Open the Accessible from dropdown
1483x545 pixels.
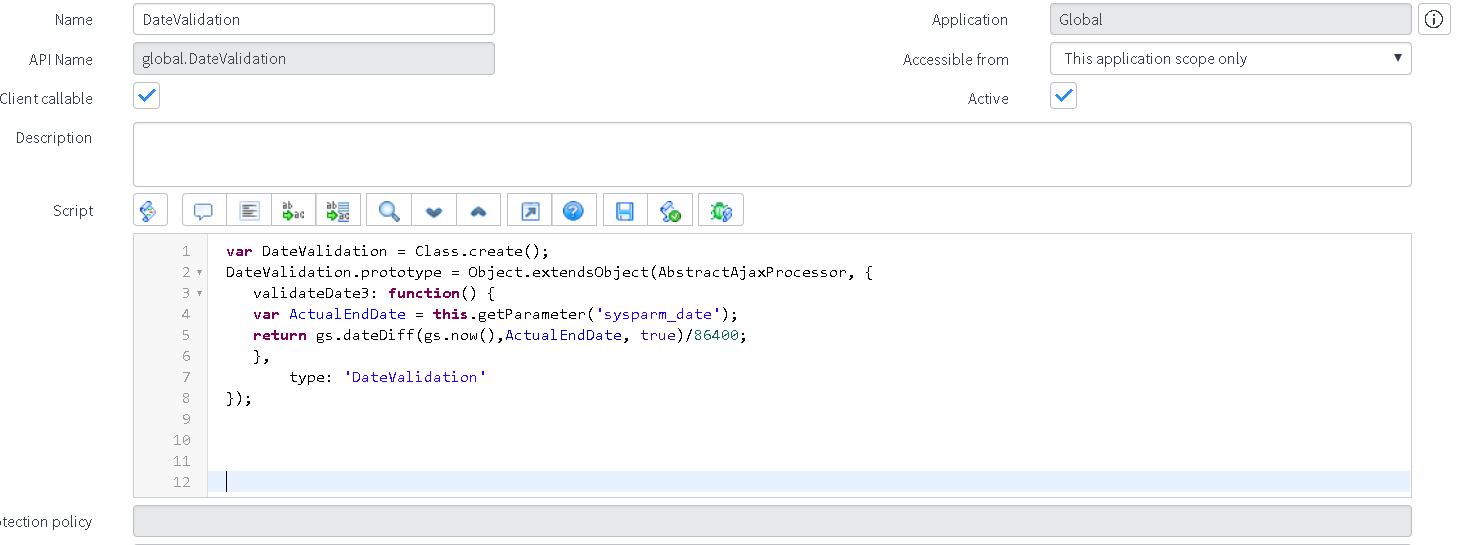tap(1230, 59)
